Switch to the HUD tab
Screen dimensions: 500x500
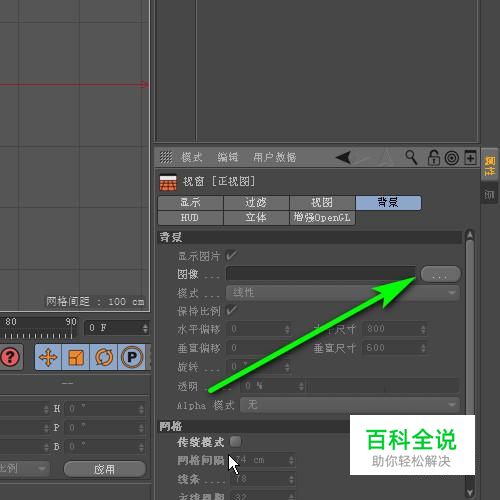pyautogui.click(x=190, y=218)
